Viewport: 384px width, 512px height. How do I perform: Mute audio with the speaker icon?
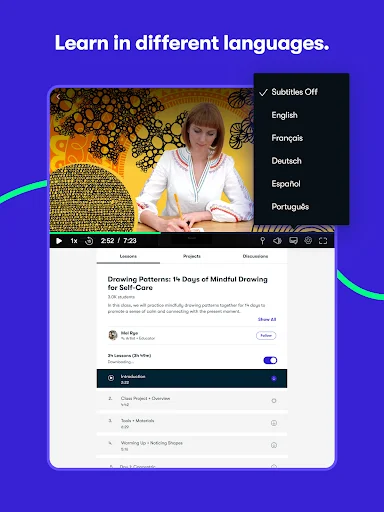coord(277,241)
